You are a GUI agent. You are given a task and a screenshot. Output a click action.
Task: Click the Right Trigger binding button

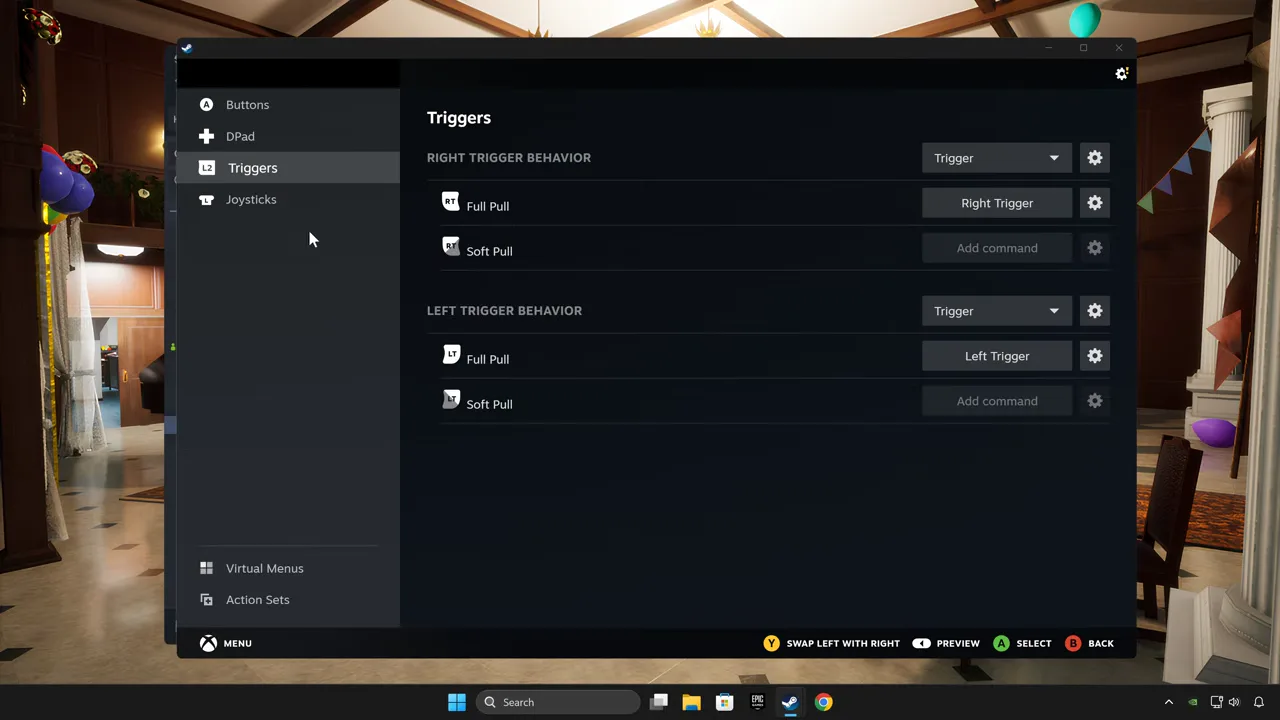pyautogui.click(x=996, y=203)
